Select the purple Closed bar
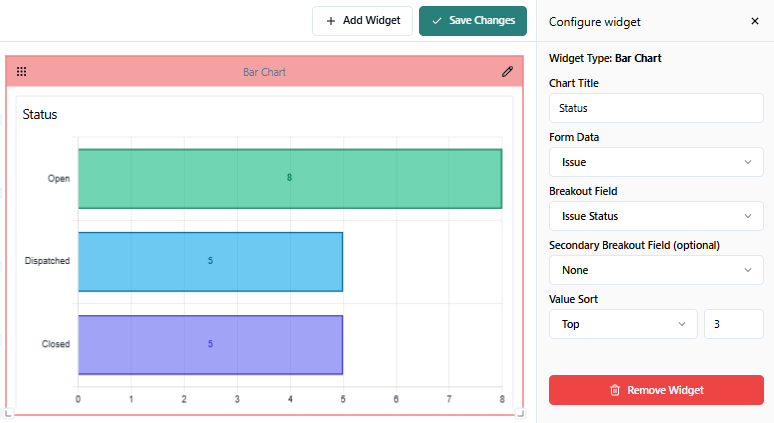 pos(210,345)
